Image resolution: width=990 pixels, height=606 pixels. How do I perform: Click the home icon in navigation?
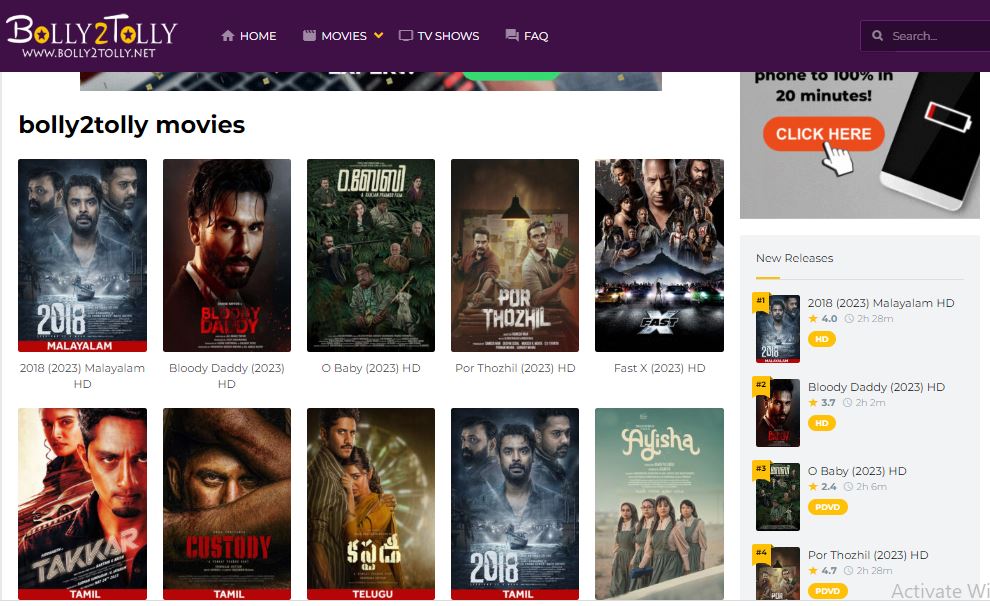tap(228, 36)
